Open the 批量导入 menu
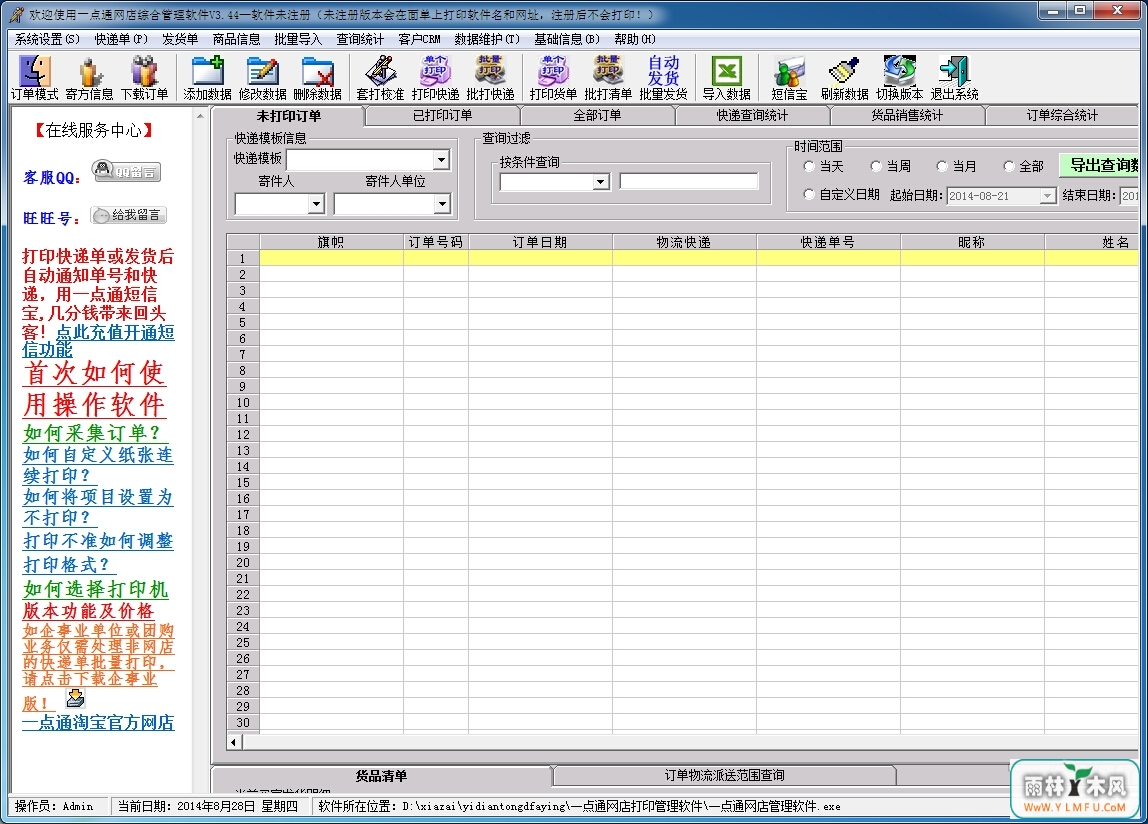 298,39
